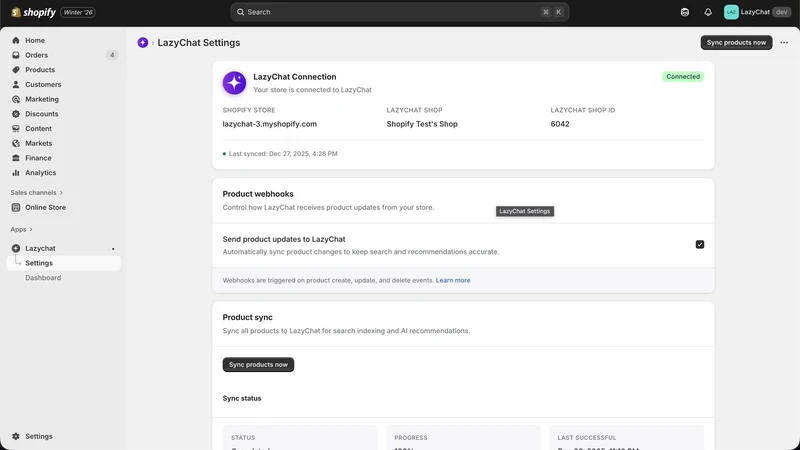Click the Lazychat app icon in sidebar
800x450 pixels.
coord(16,248)
